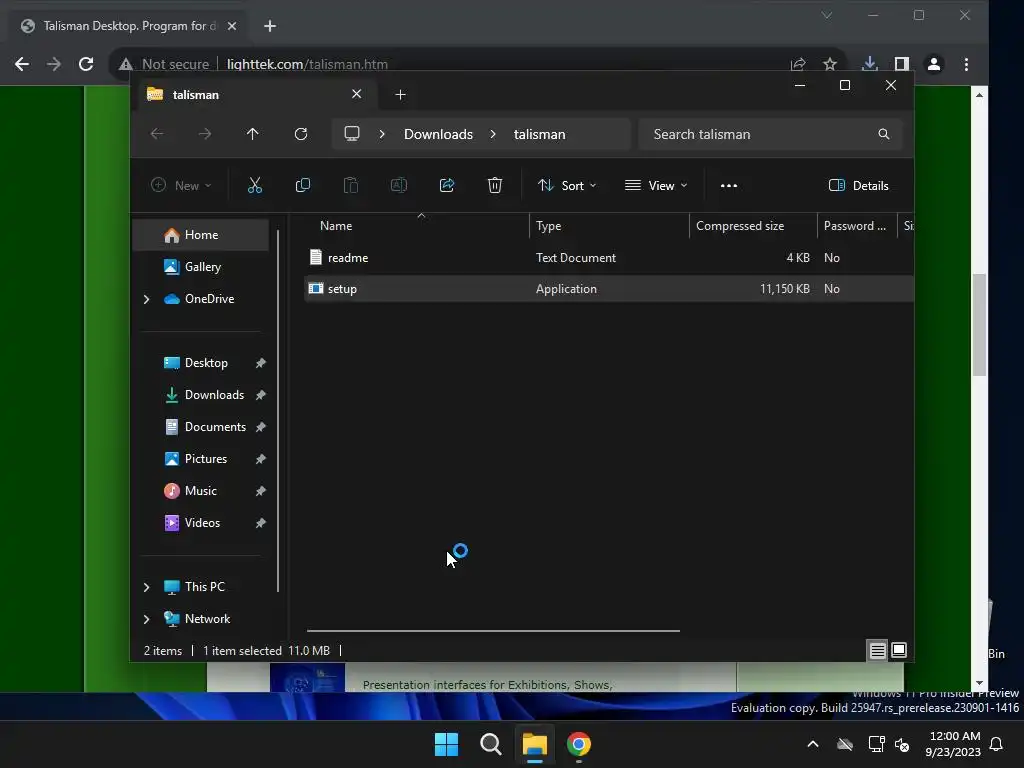Open the View dropdown menu

click(656, 185)
